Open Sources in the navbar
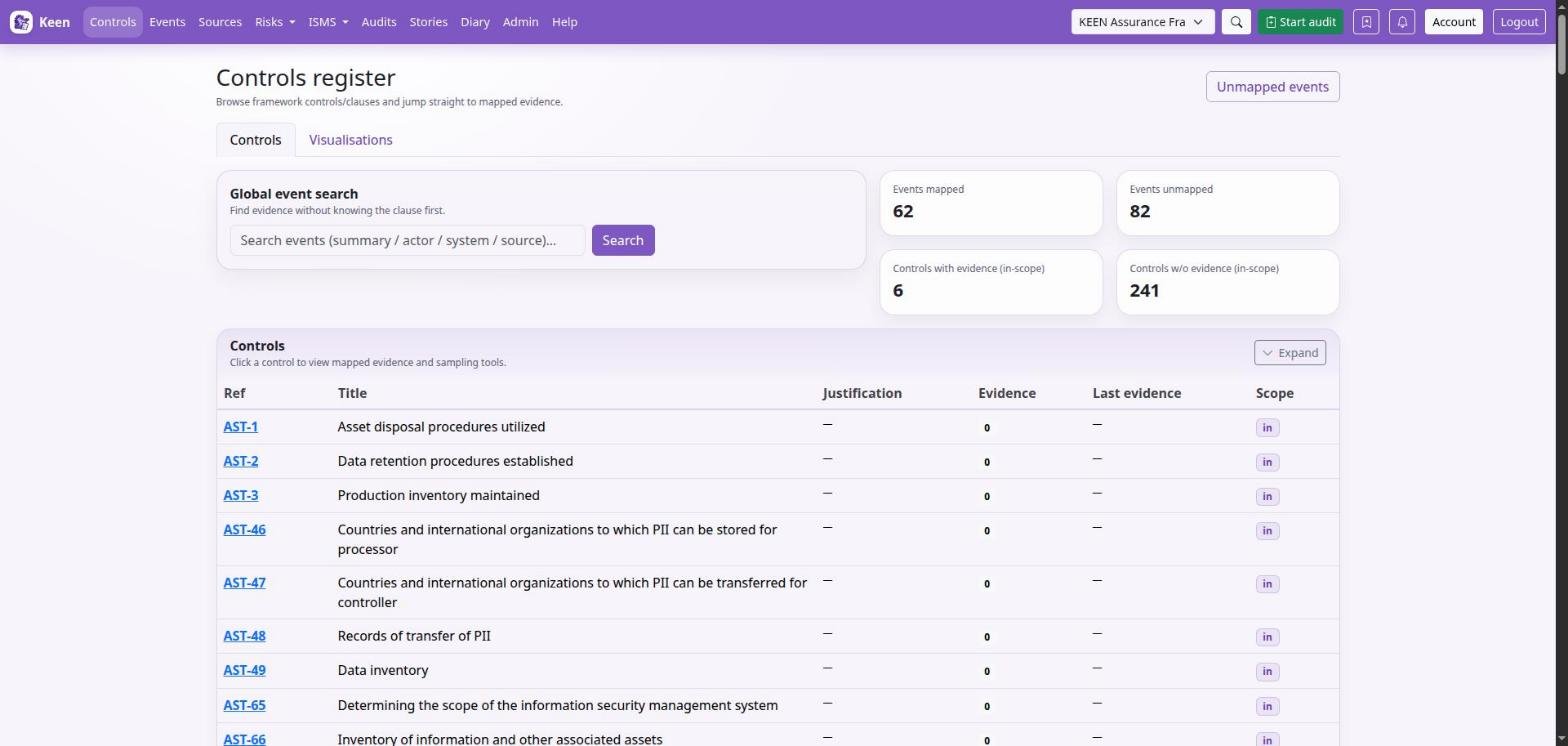 click(220, 22)
